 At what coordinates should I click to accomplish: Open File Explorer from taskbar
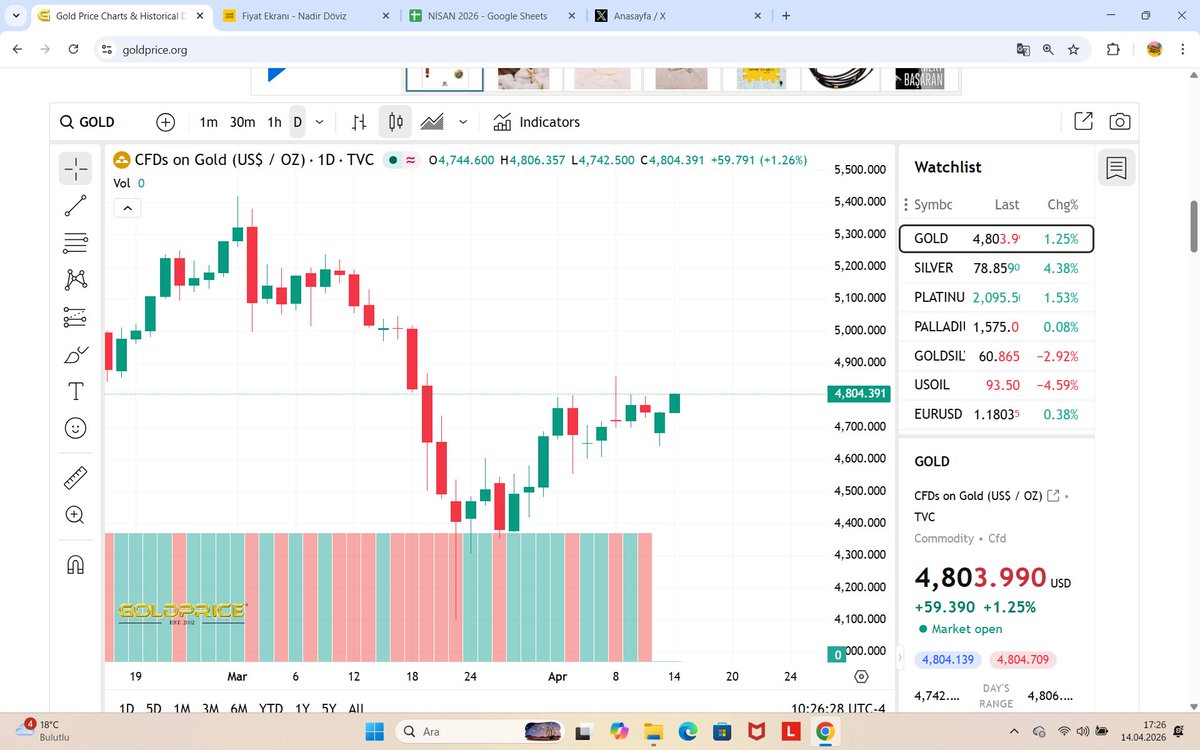[652, 731]
